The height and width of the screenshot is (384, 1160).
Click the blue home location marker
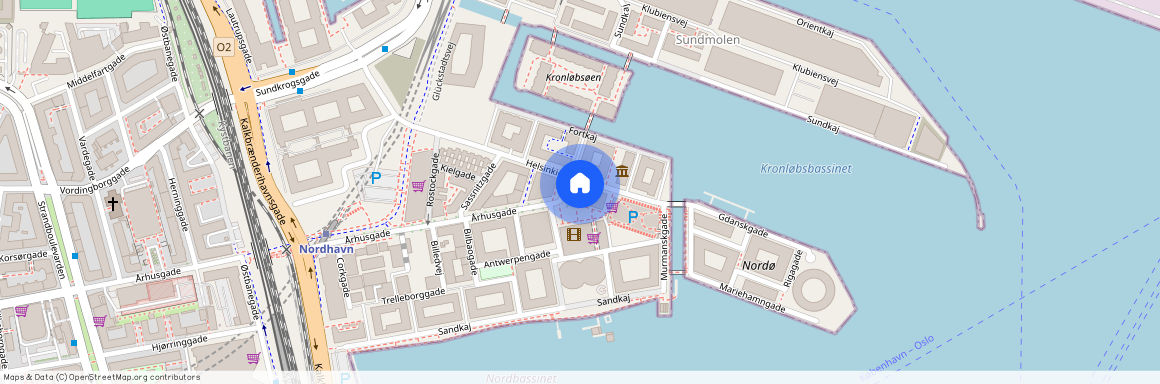point(579,184)
